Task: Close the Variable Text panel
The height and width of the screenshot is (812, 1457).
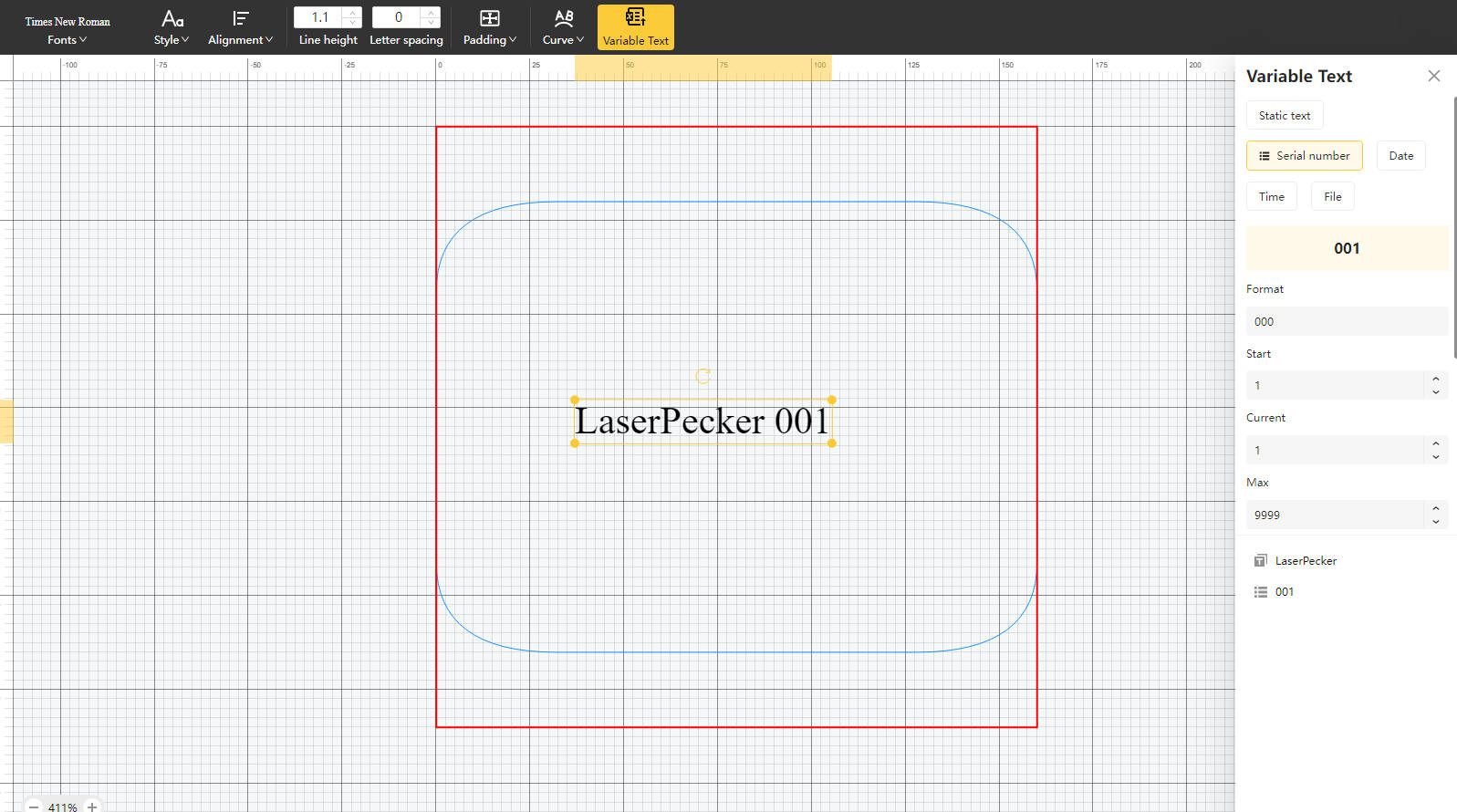Action: tap(1434, 76)
